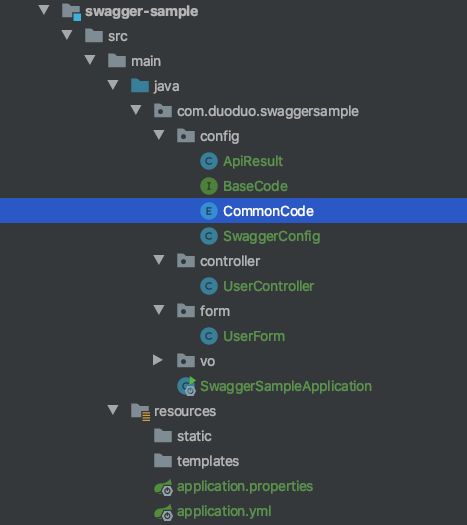The width and height of the screenshot is (467, 525).
Task: Select the com.duoduo.swaggersample package
Action: pyautogui.click(x=268, y=111)
